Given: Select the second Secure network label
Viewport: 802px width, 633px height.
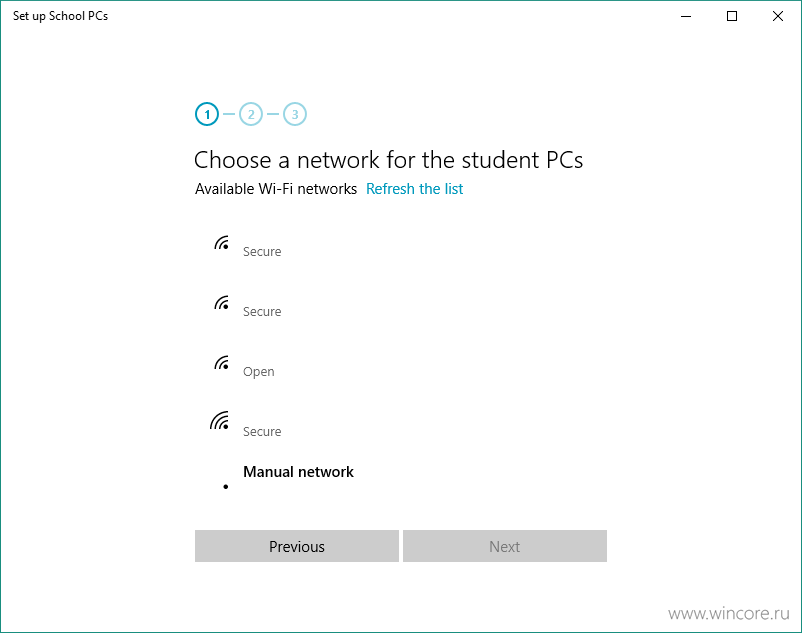Looking at the screenshot, I should click(x=262, y=311).
